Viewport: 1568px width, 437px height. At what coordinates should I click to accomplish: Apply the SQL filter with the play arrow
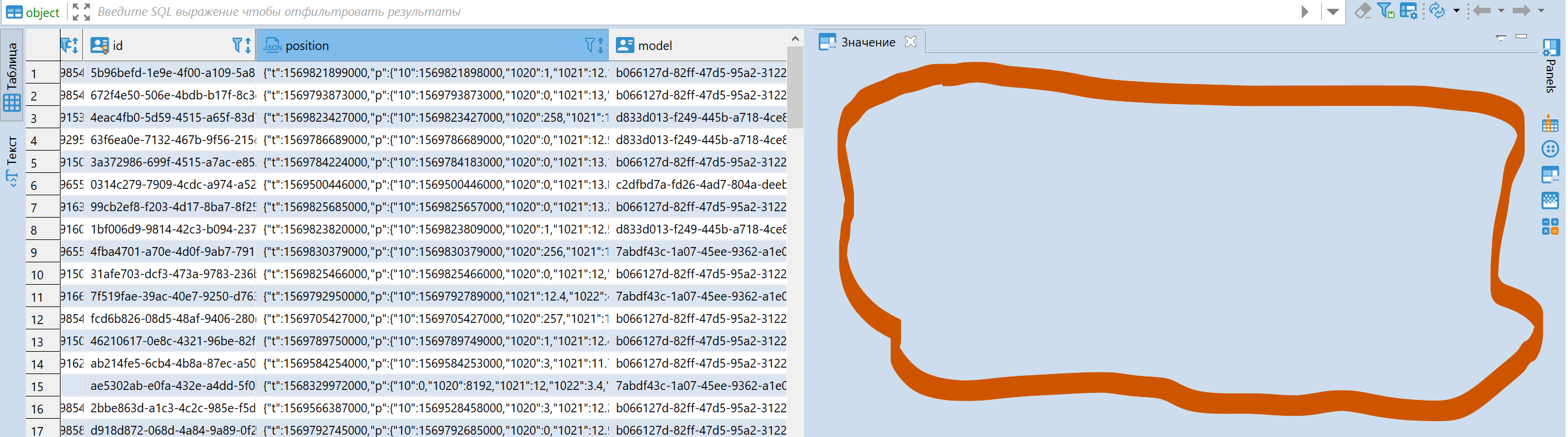click(1305, 12)
